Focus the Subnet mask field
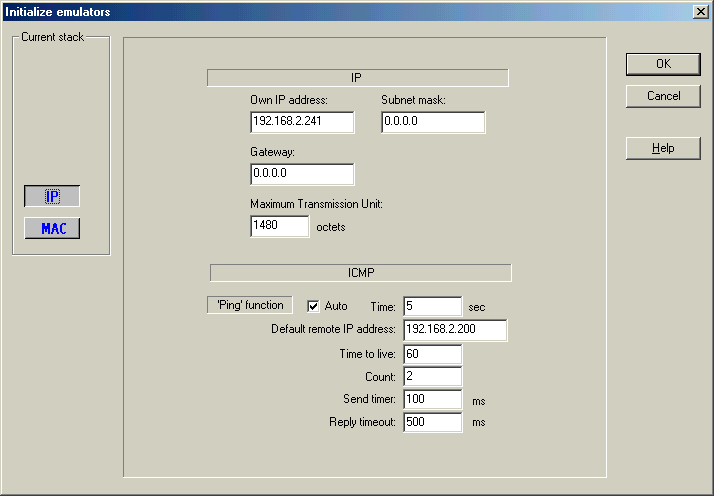The height and width of the screenshot is (496, 714). 433,122
